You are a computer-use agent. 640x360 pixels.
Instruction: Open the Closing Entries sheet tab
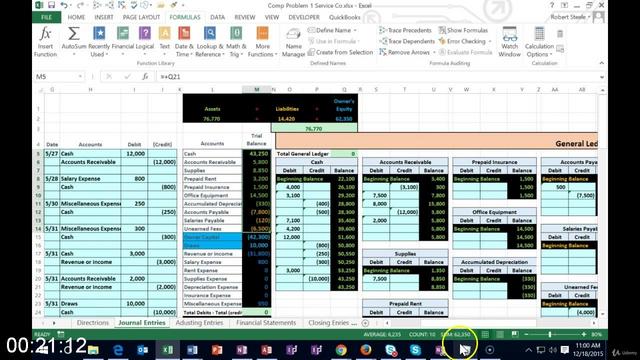[332, 323]
